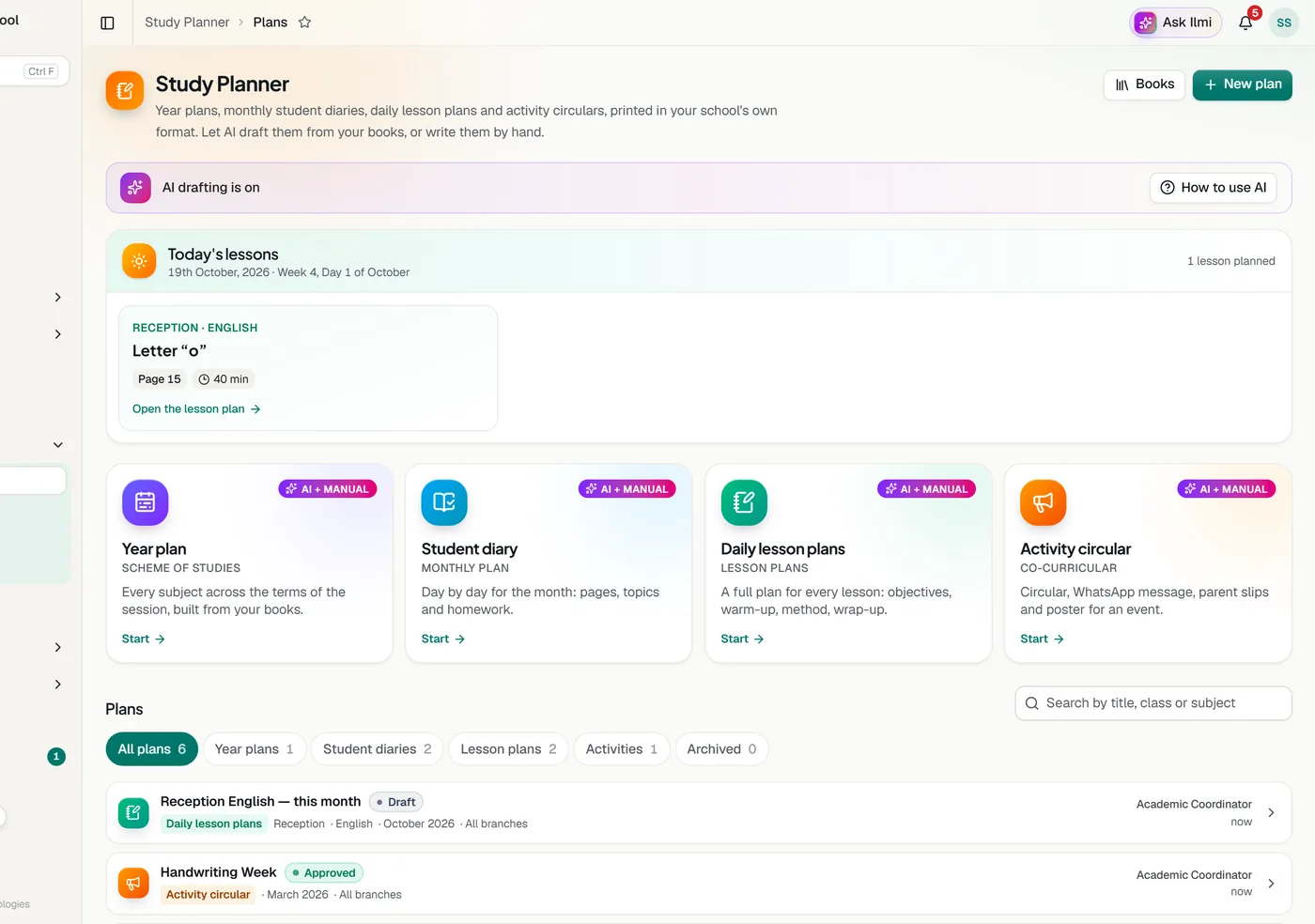1315x924 pixels.
Task: Open Ask Ilmi assistant
Action: coord(1175,23)
